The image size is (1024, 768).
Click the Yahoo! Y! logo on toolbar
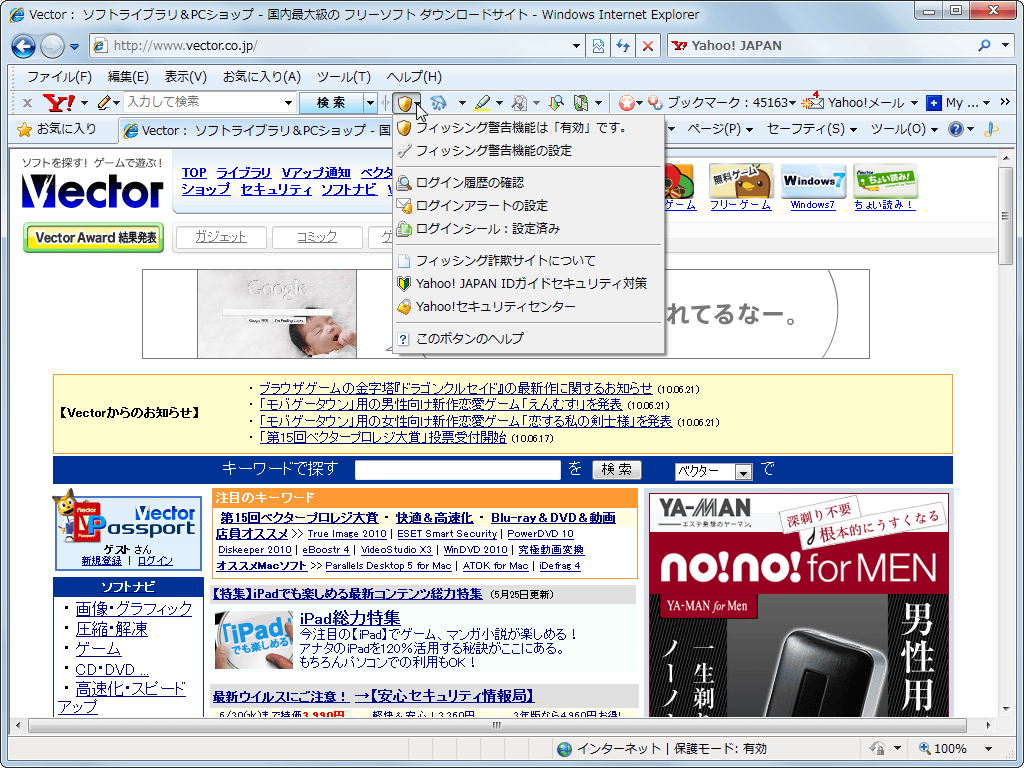pyautogui.click(x=59, y=103)
